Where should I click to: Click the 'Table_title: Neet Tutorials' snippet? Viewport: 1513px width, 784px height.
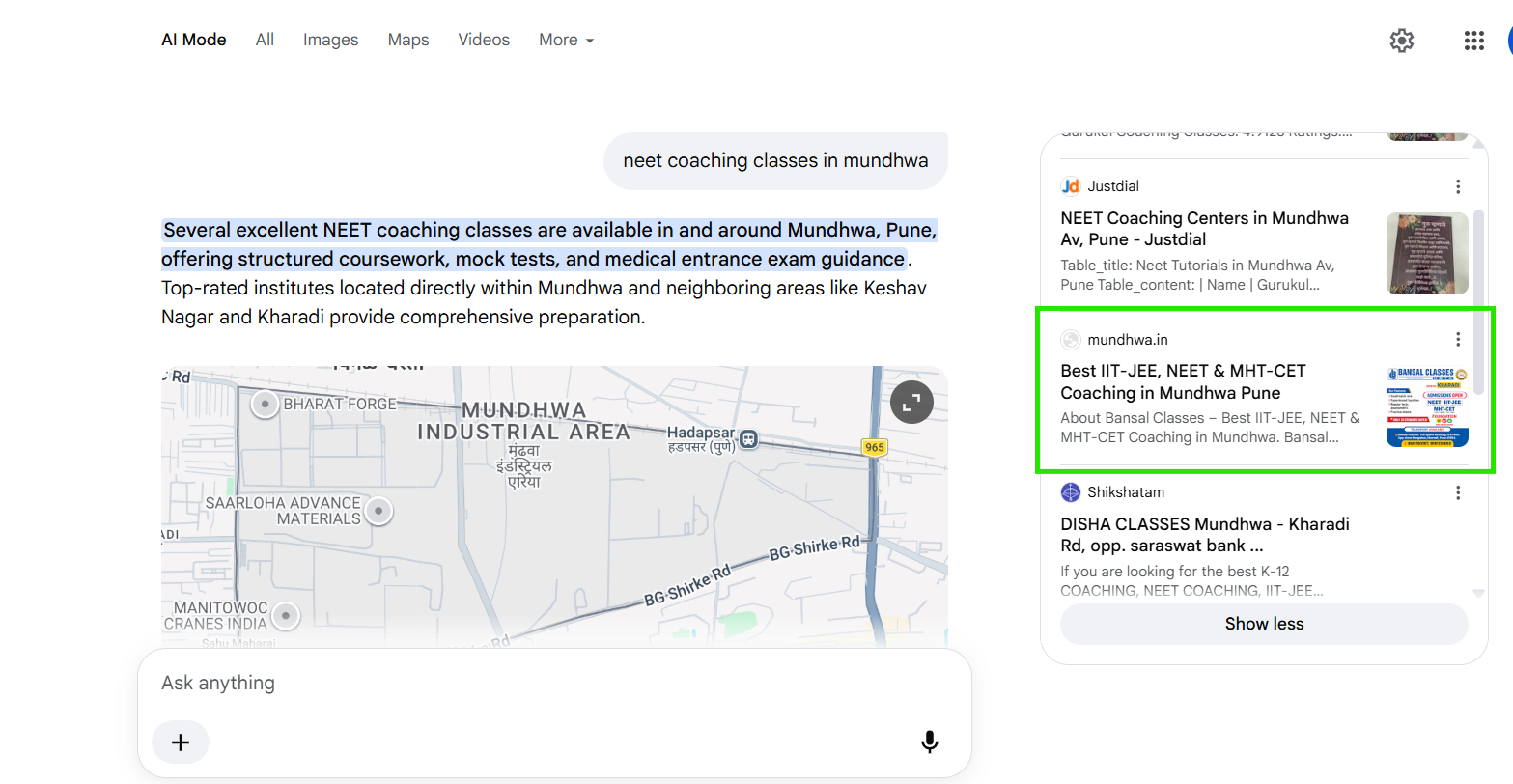[1197, 275]
